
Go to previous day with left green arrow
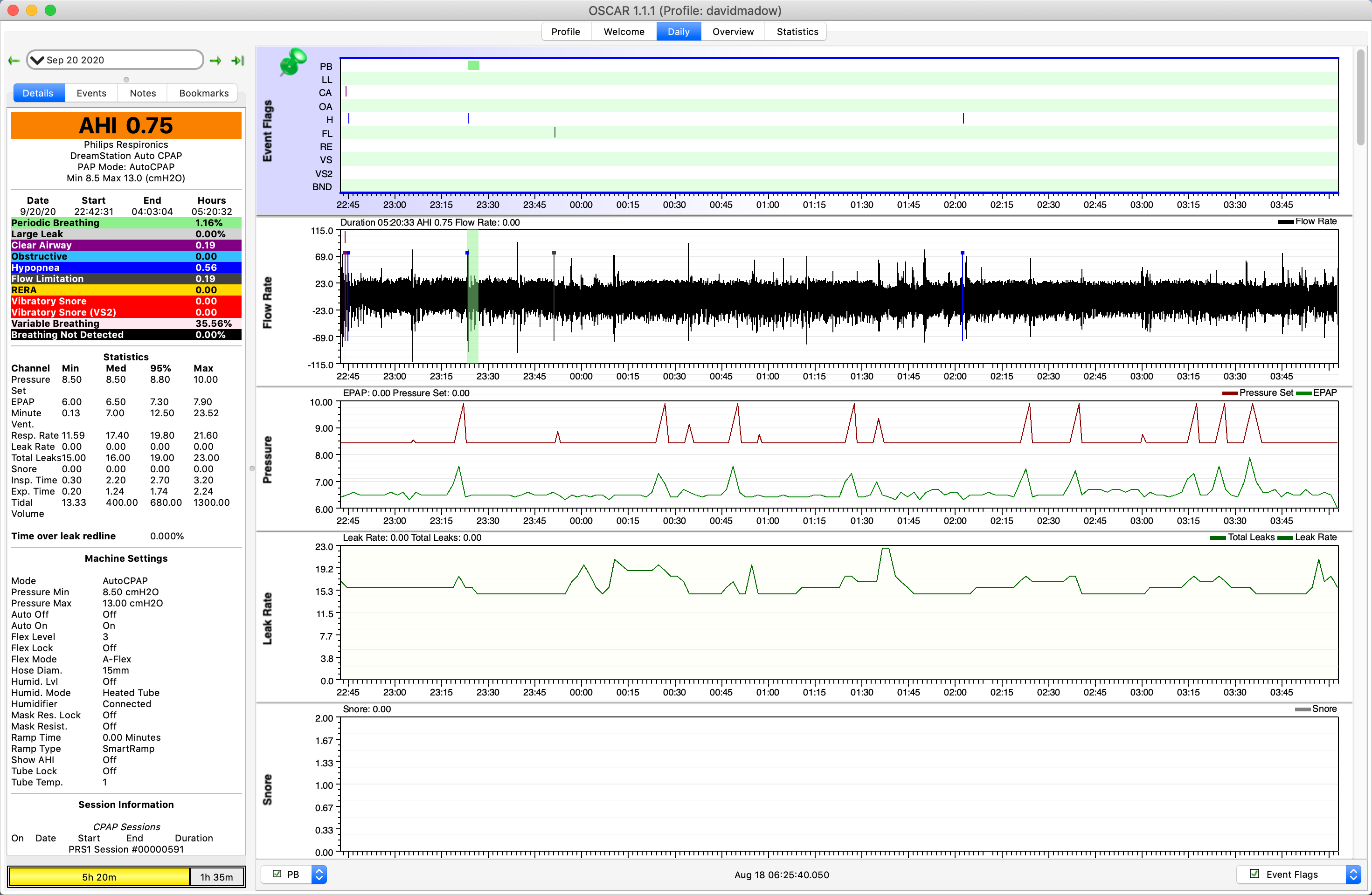click(14, 61)
